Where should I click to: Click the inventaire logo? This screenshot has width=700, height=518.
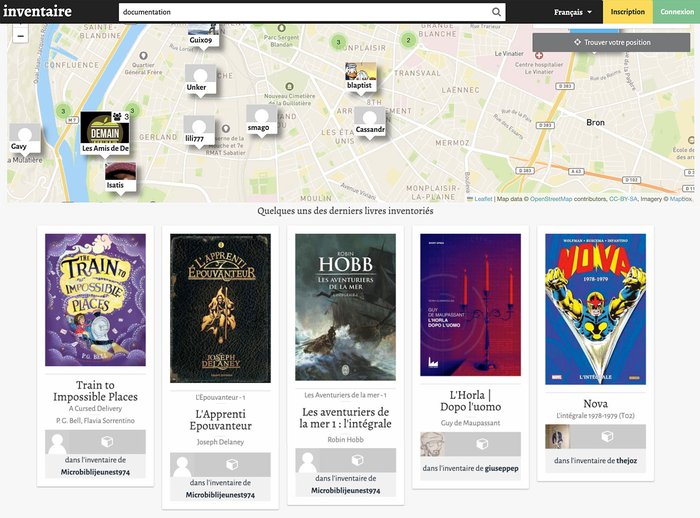pyautogui.click(x=37, y=11)
